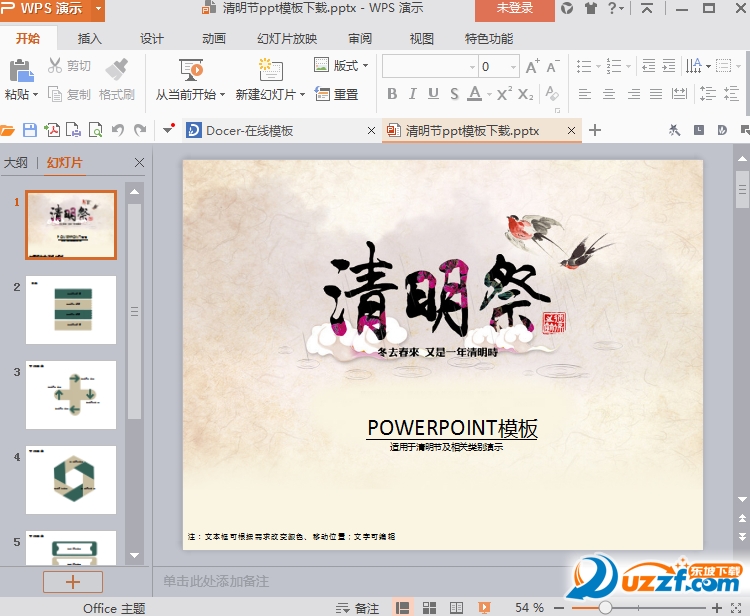The width and height of the screenshot is (750, 616).
Task: Open 从当前开始 dropdown arrow
Action: point(222,95)
